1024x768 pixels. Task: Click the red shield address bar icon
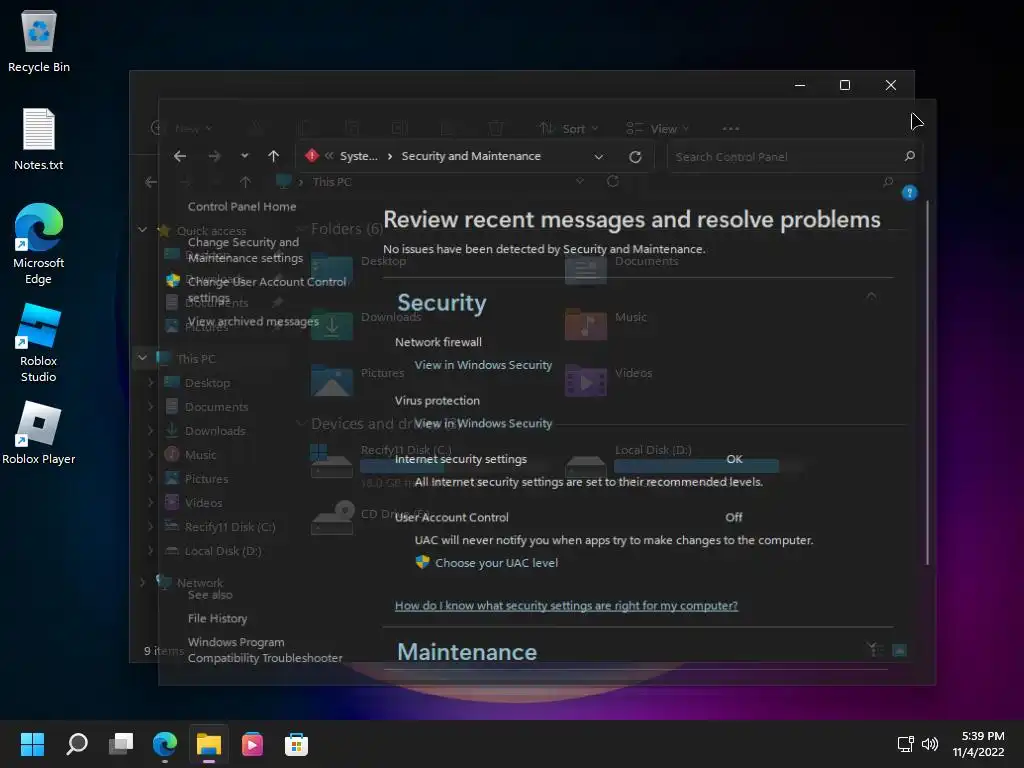tap(312, 155)
